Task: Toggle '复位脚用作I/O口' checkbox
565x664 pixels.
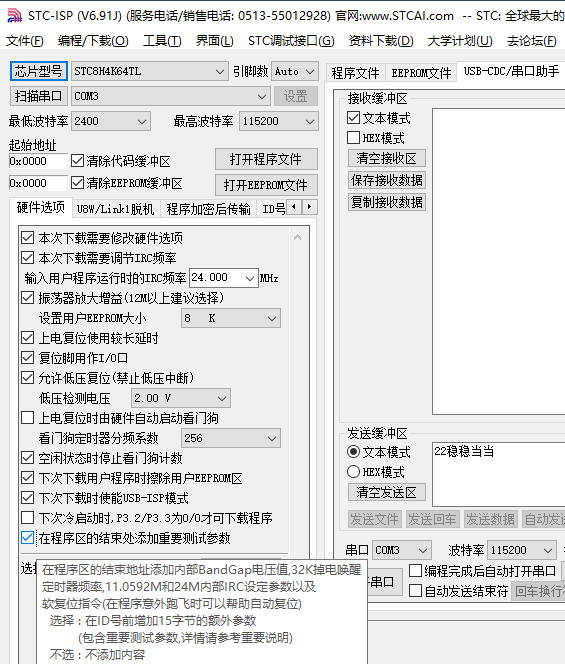Action: click(x=28, y=358)
